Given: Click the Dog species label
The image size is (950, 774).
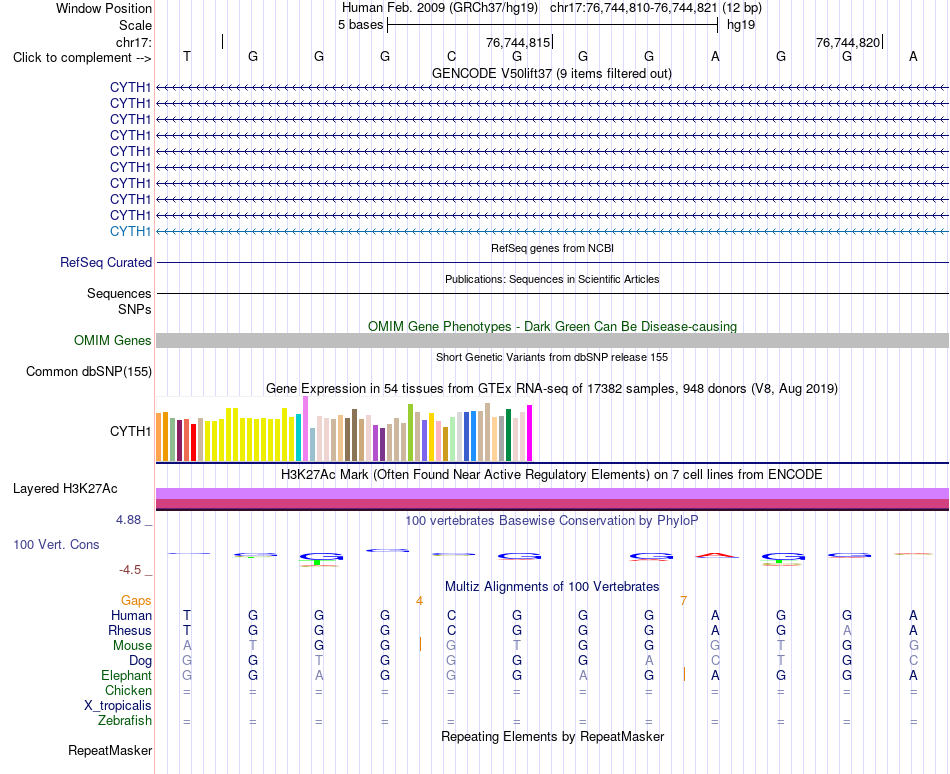Looking at the screenshot, I should click(x=140, y=661).
